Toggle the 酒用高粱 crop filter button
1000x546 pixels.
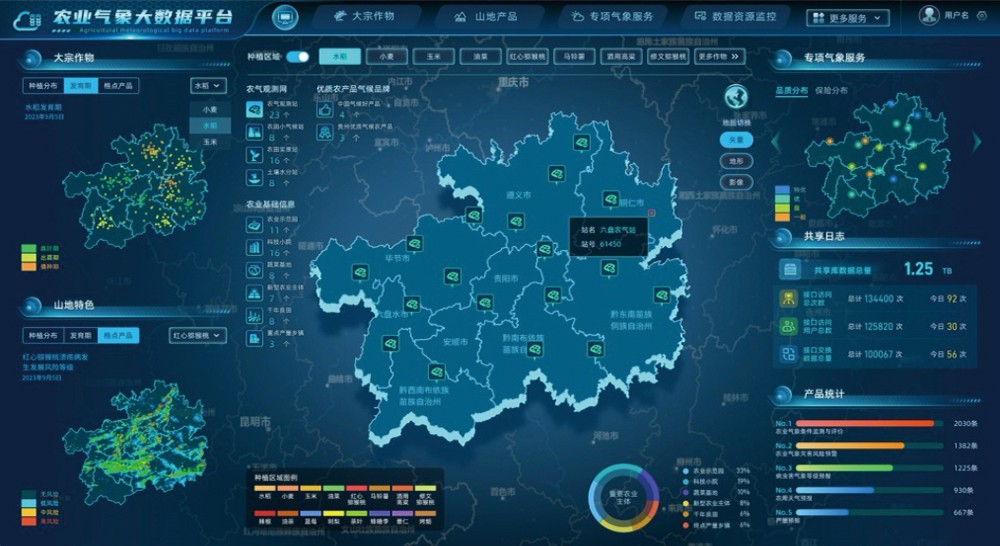(621, 56)
